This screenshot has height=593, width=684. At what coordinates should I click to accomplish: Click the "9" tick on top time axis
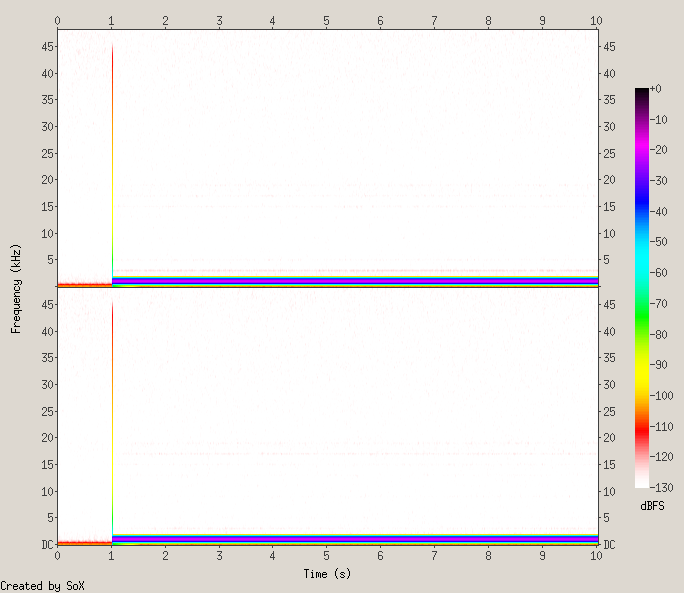click(x=542, y=21)
